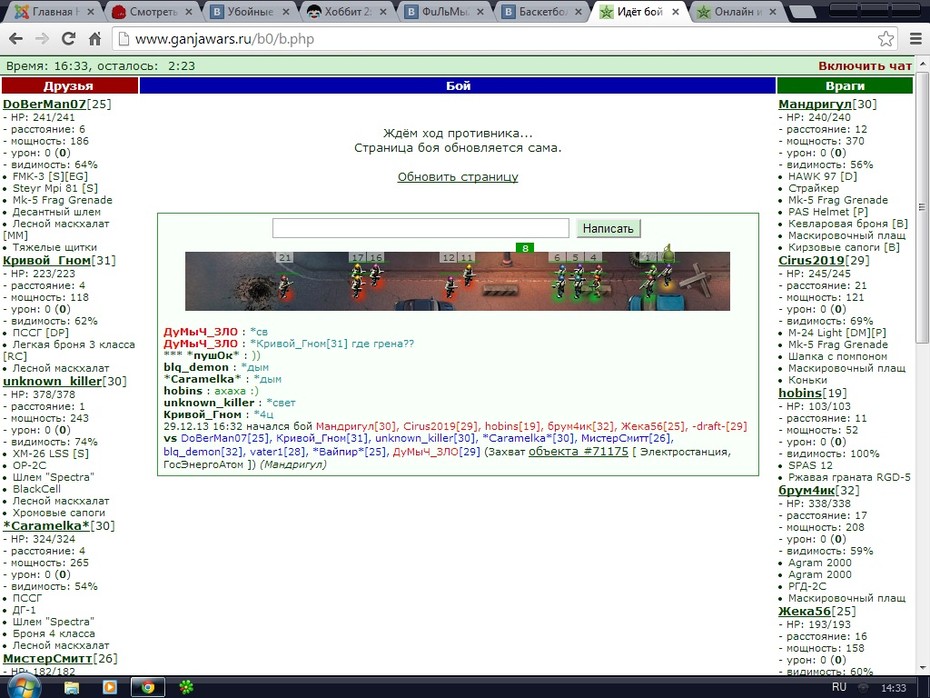Click Обновить страницу link
The image size is (930, 698).
[x=457, y=177]
